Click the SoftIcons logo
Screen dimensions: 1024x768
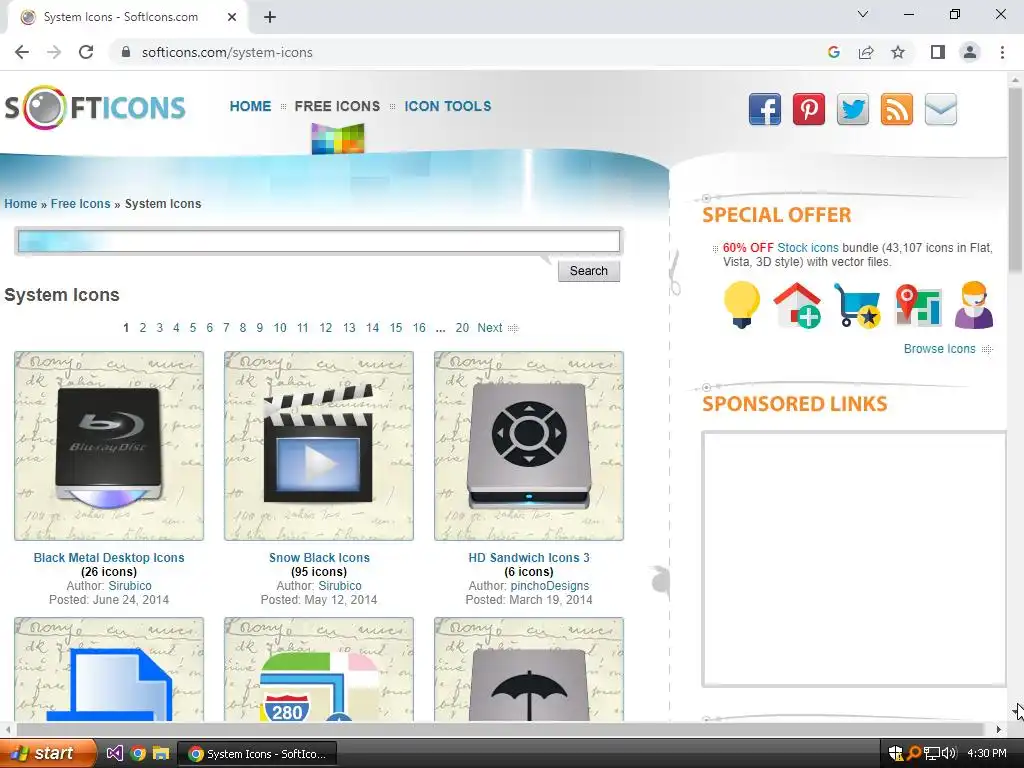[95, 108]
